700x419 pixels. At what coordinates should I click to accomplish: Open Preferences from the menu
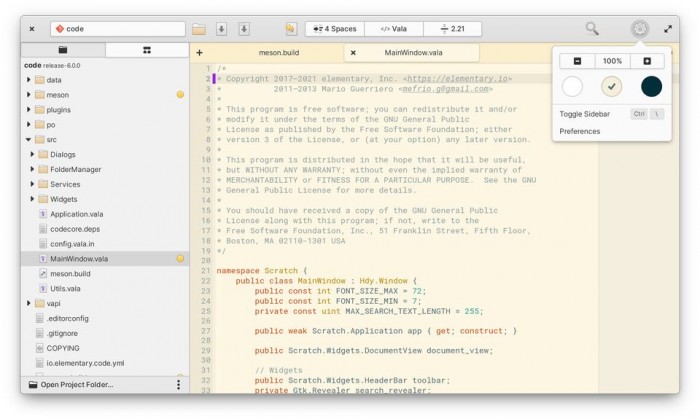pos(580,131)
